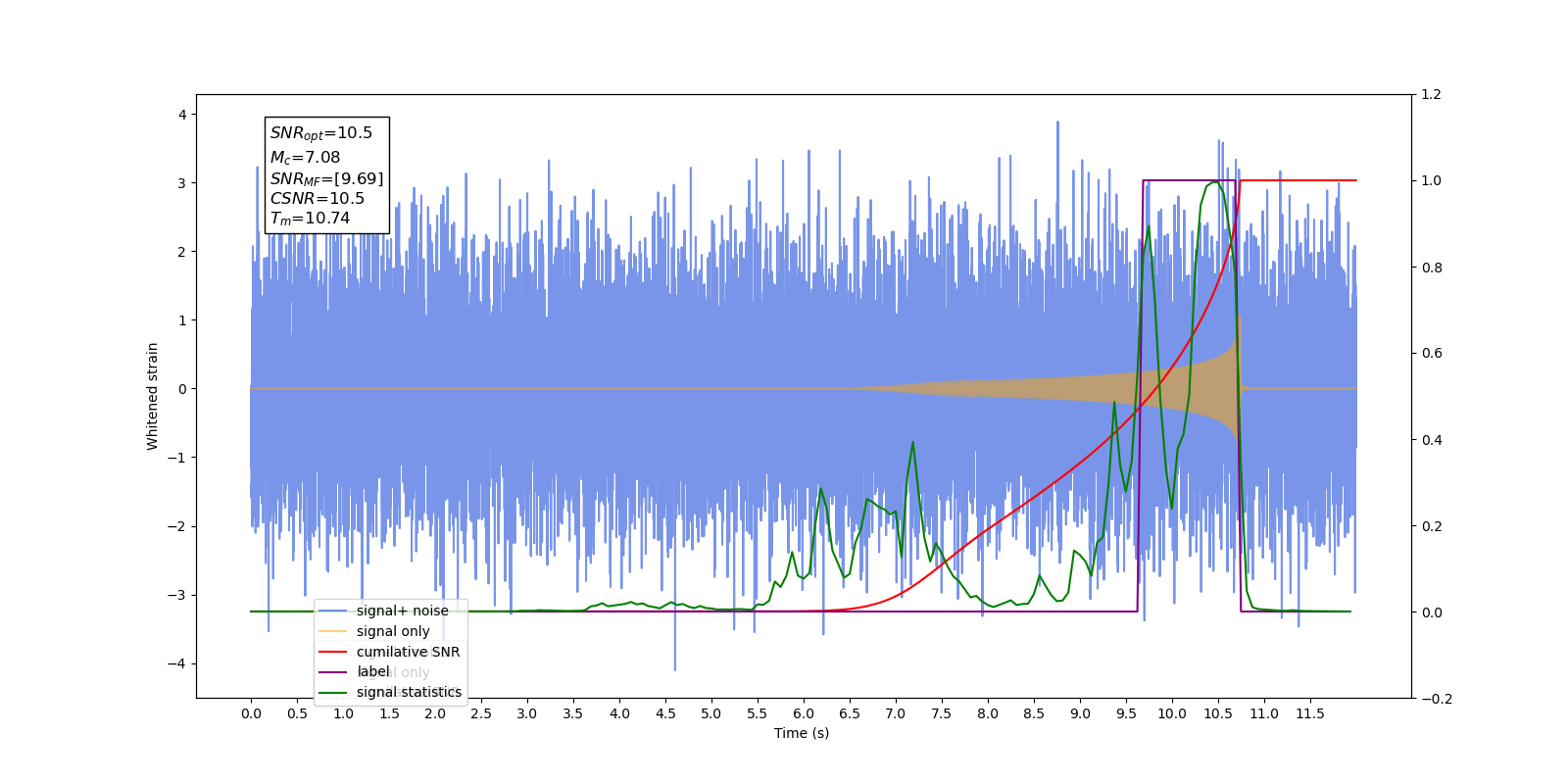Screen dimensions: 1568x784
Task: Click the x-axis tick label 2.5
Action: coord(481,713)
